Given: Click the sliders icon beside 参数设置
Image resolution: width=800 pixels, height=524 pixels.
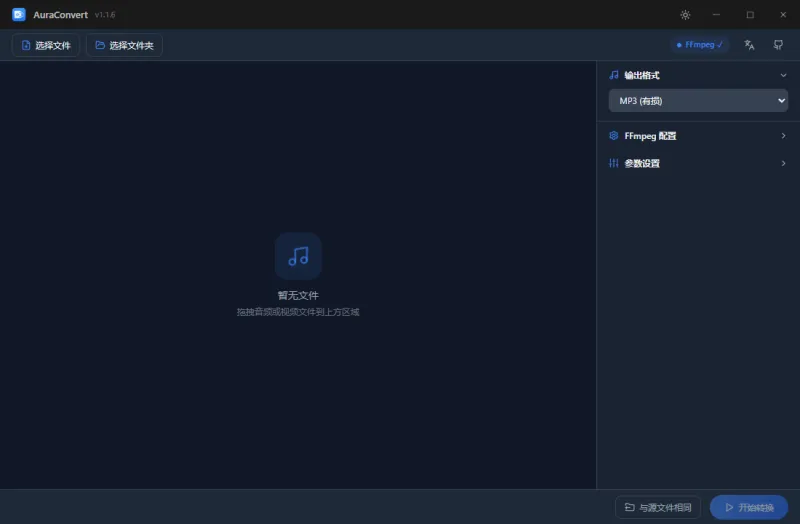Looking at the screenshot, I should click(614, 163).
